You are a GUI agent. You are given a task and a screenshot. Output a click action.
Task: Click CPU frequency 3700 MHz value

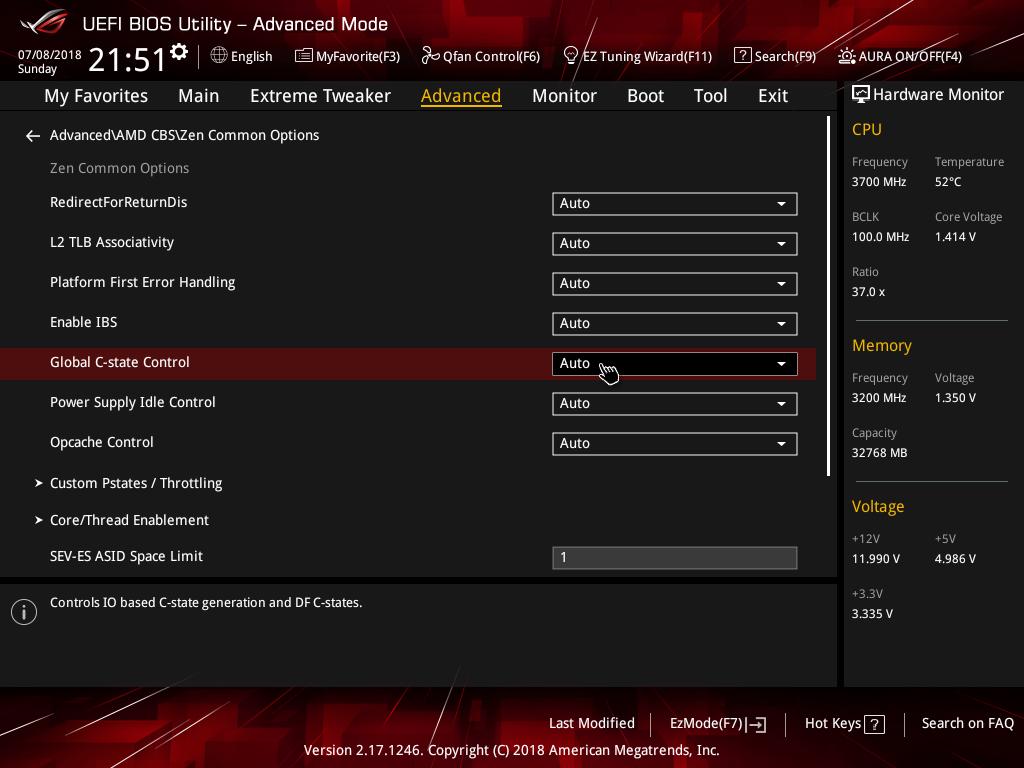[879, 182]
